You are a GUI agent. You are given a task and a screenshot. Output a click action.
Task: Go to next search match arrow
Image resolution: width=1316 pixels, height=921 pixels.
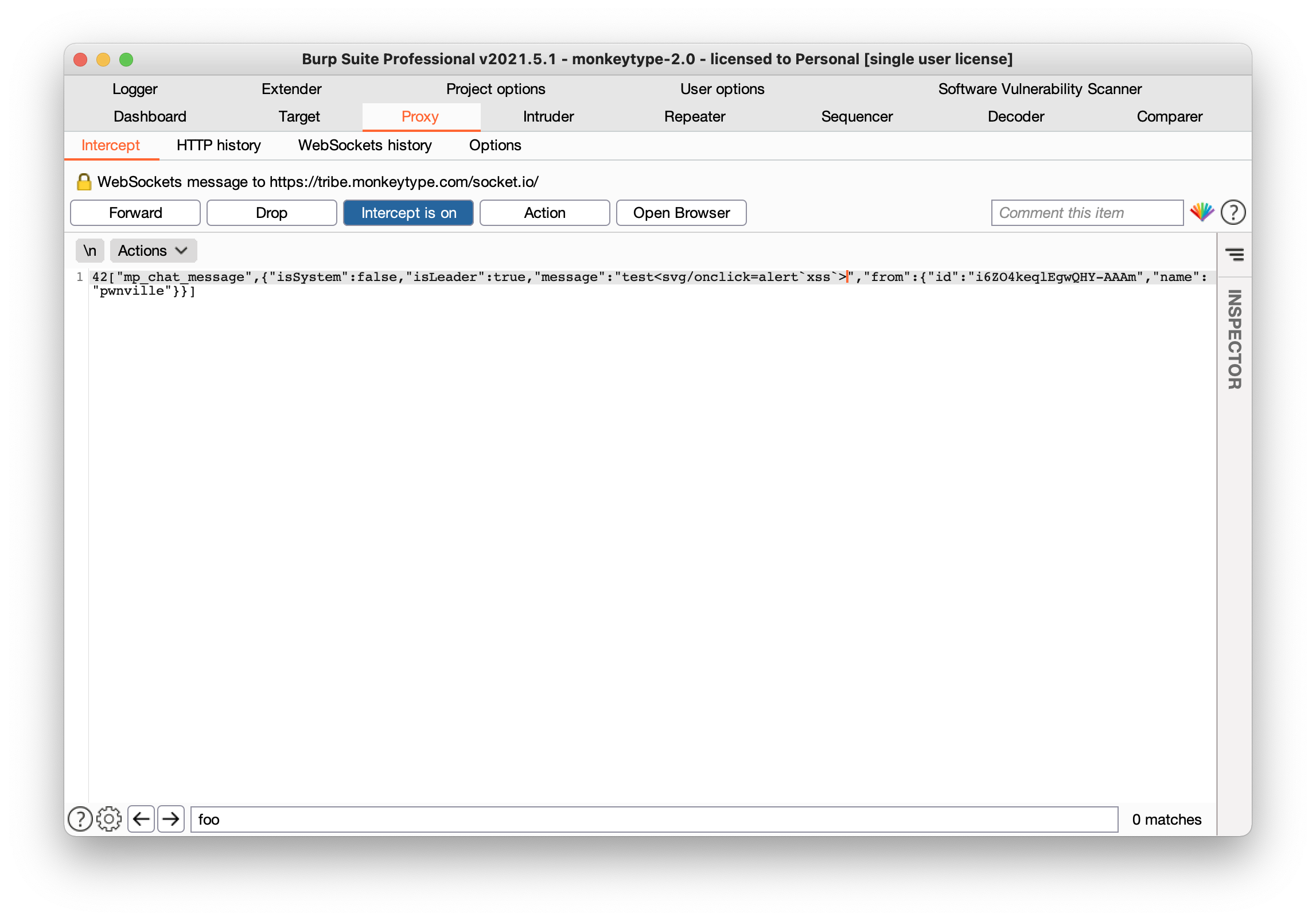[x=171, y=819]
